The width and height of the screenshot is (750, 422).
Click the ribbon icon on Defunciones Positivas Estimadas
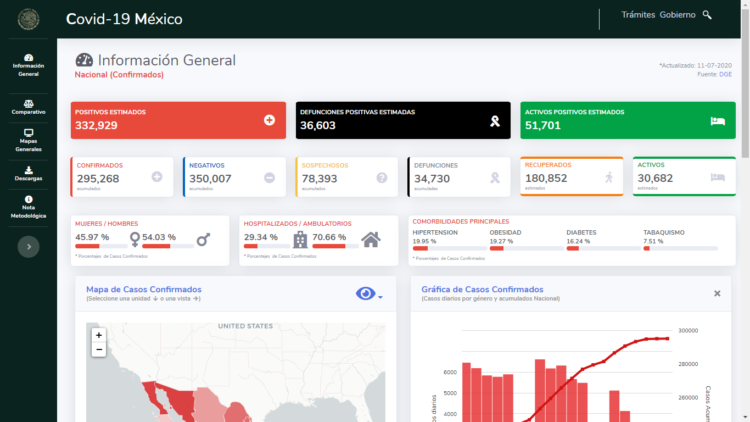(x=495, y=121)
